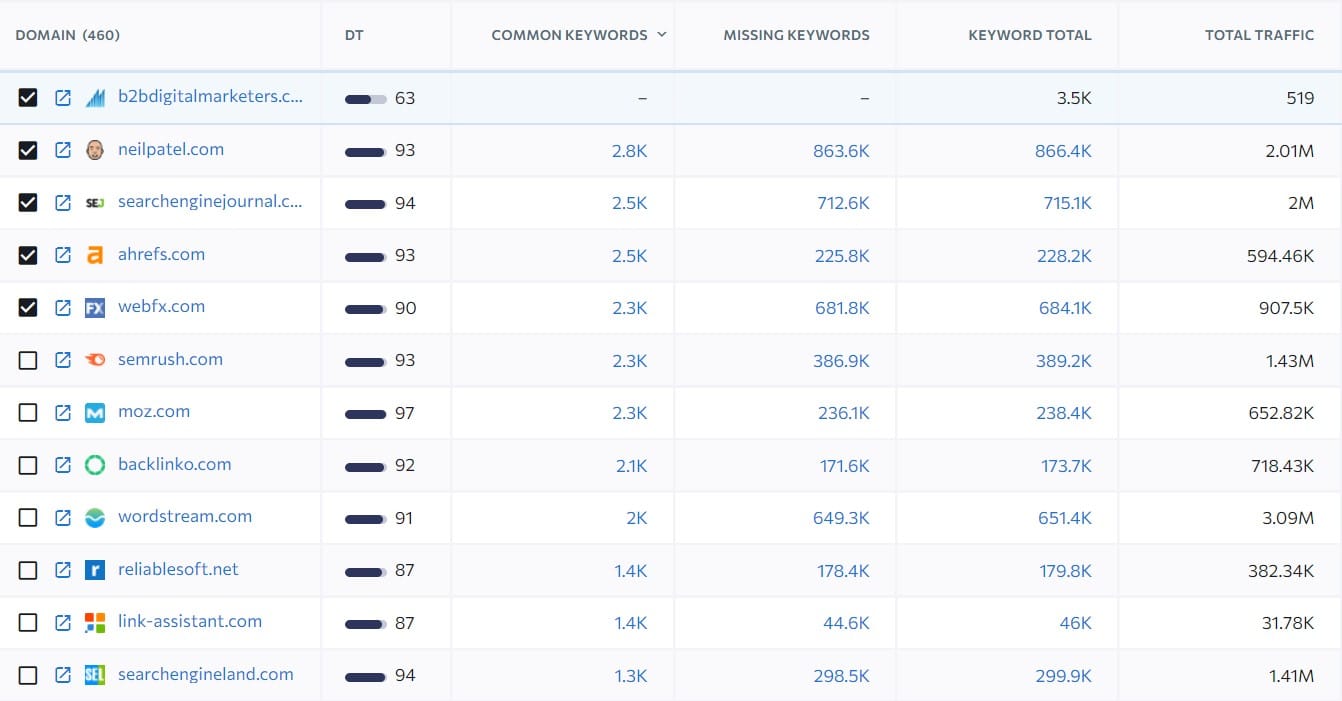Click the neilpatel.com favicon
This screenshot has height=701, width=1342.
(x=95, y=150)
